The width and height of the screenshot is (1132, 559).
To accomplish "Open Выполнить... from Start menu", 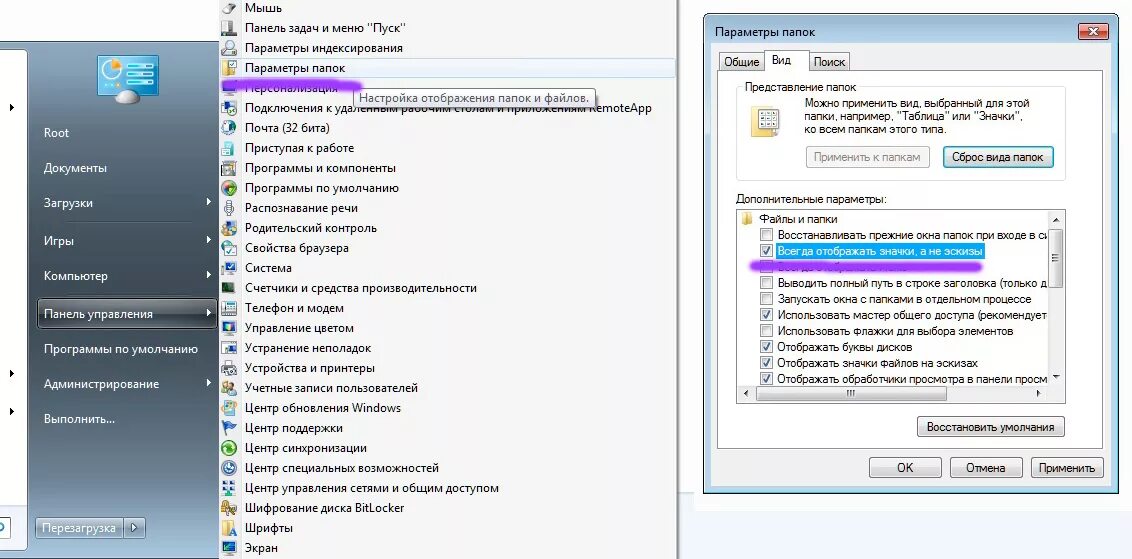I will point(79,418).
